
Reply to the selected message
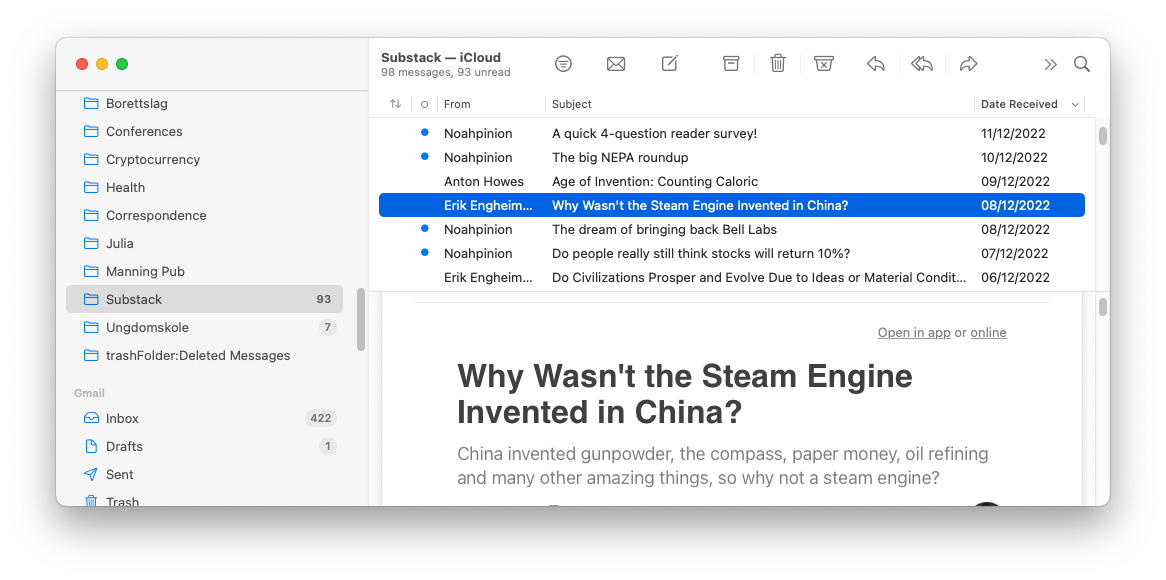pyautogui.click(x=876, y=64)
